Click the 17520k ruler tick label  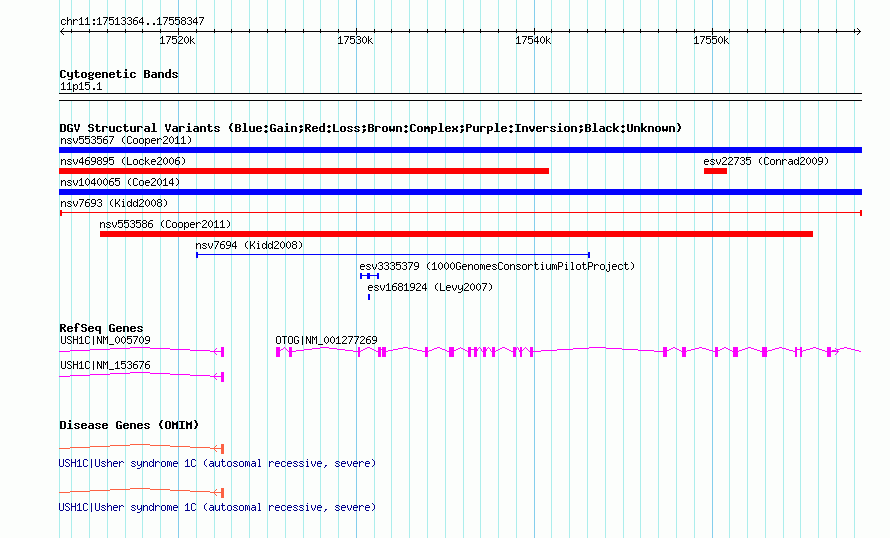tap(177, 41)
